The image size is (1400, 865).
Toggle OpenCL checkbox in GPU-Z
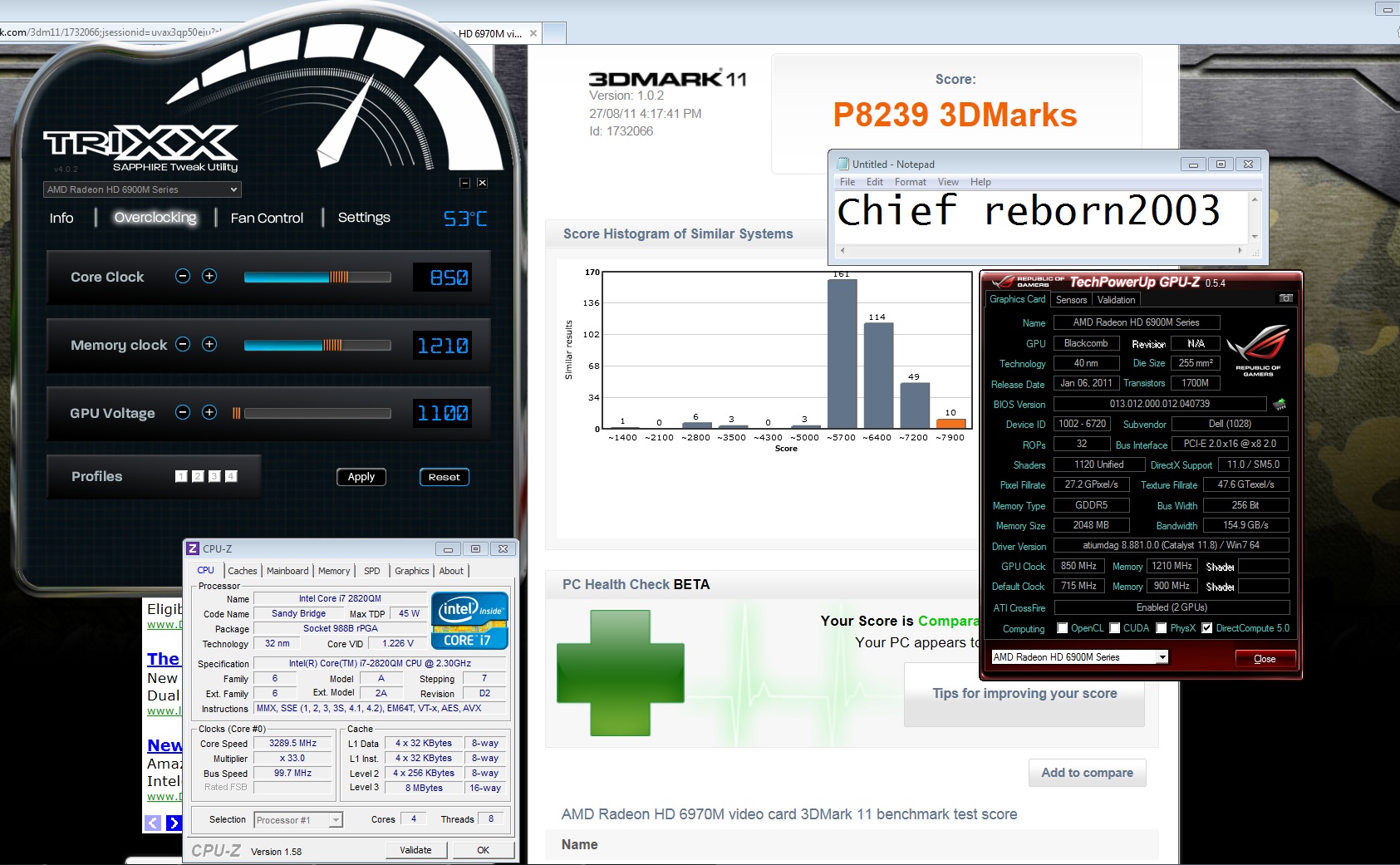1062,628
